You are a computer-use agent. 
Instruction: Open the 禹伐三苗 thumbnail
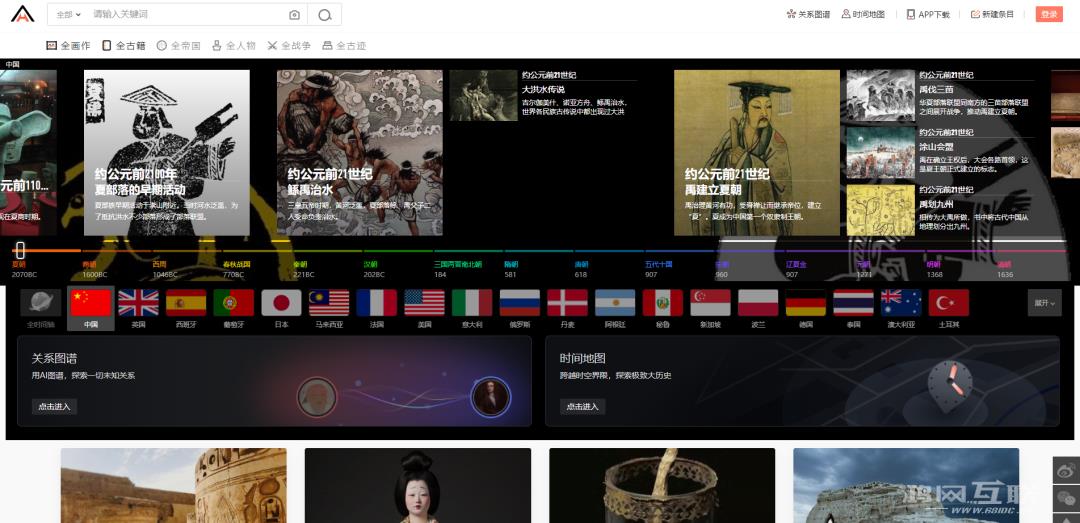click(881, 96)
